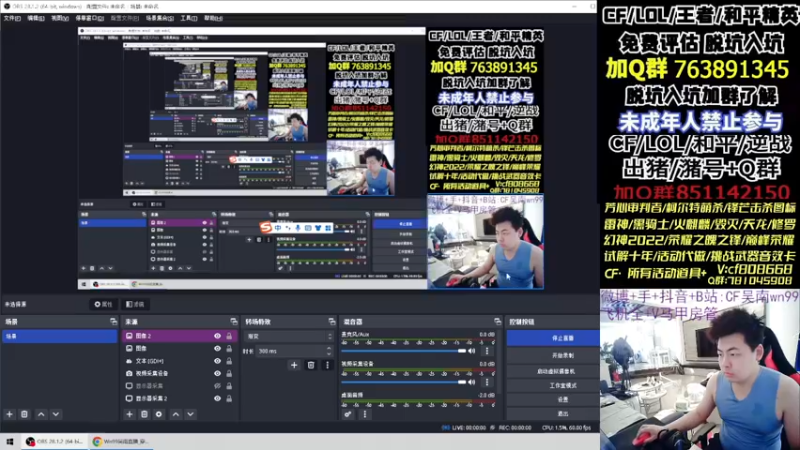
Task: Add a new scene with the plus icon
Action: 9,414
